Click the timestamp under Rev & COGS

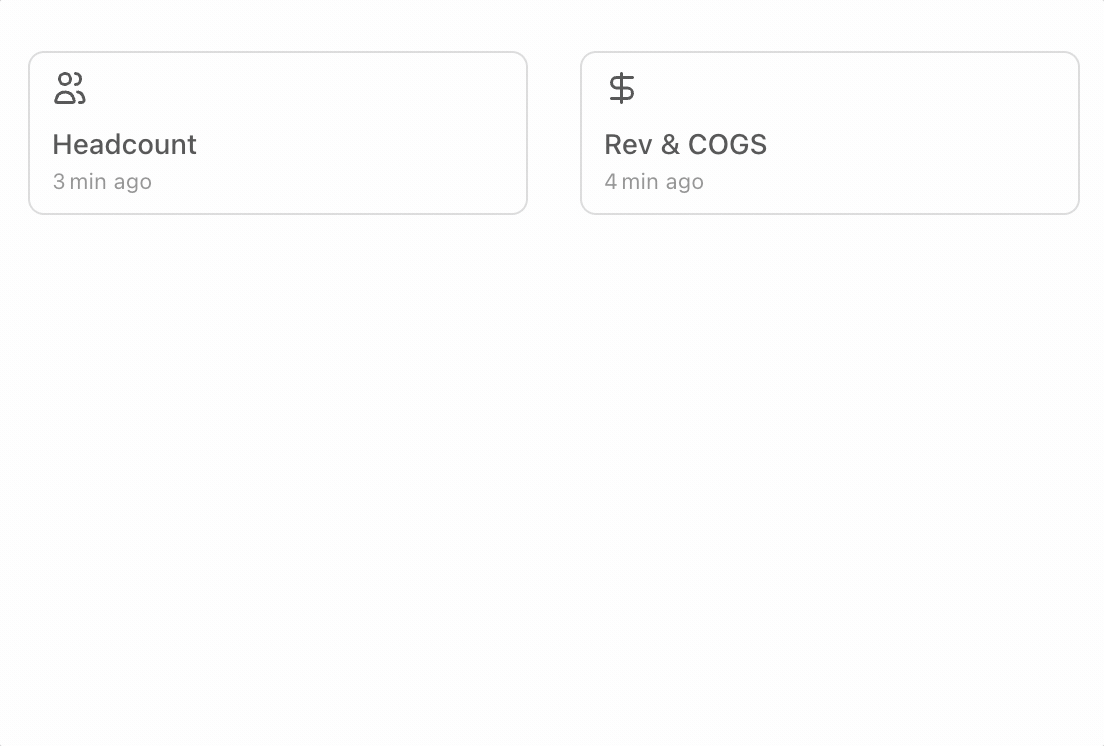tap(654, 182)
